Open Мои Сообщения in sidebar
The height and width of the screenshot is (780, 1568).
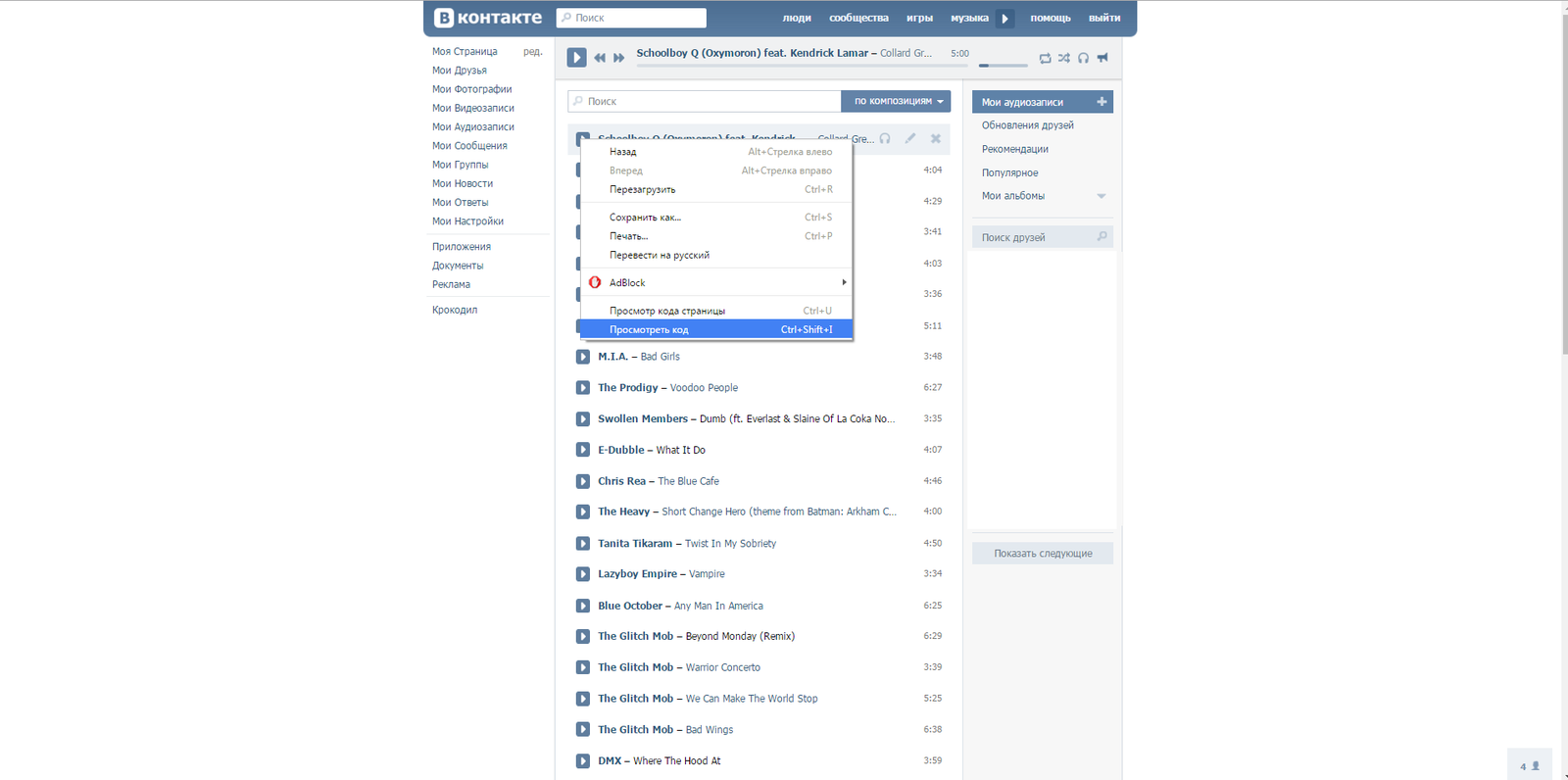click(x=469, y=146)
